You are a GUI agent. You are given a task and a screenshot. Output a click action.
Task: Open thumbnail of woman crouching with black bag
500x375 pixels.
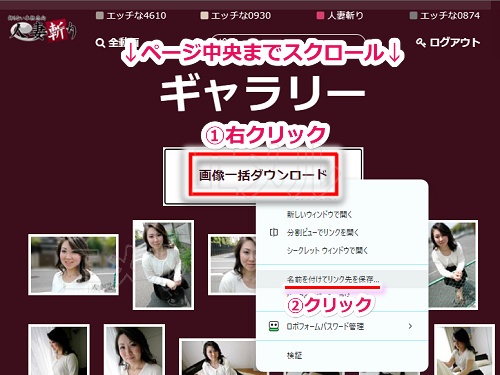[163, 265]
